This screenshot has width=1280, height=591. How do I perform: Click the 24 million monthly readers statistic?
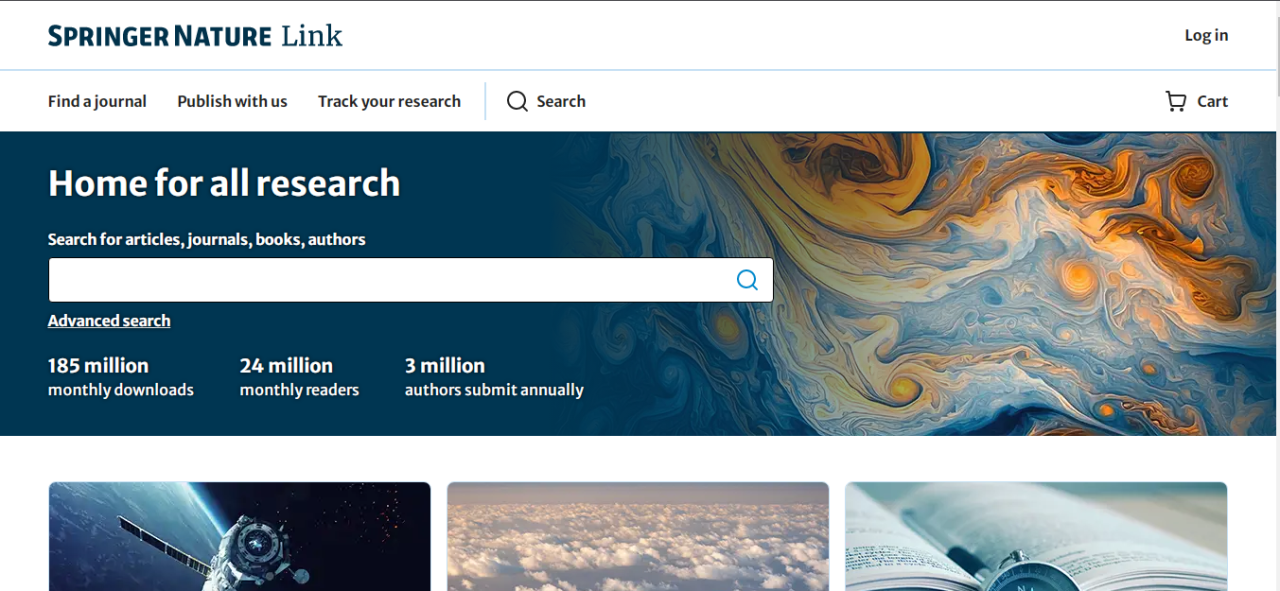pos(299,377)
